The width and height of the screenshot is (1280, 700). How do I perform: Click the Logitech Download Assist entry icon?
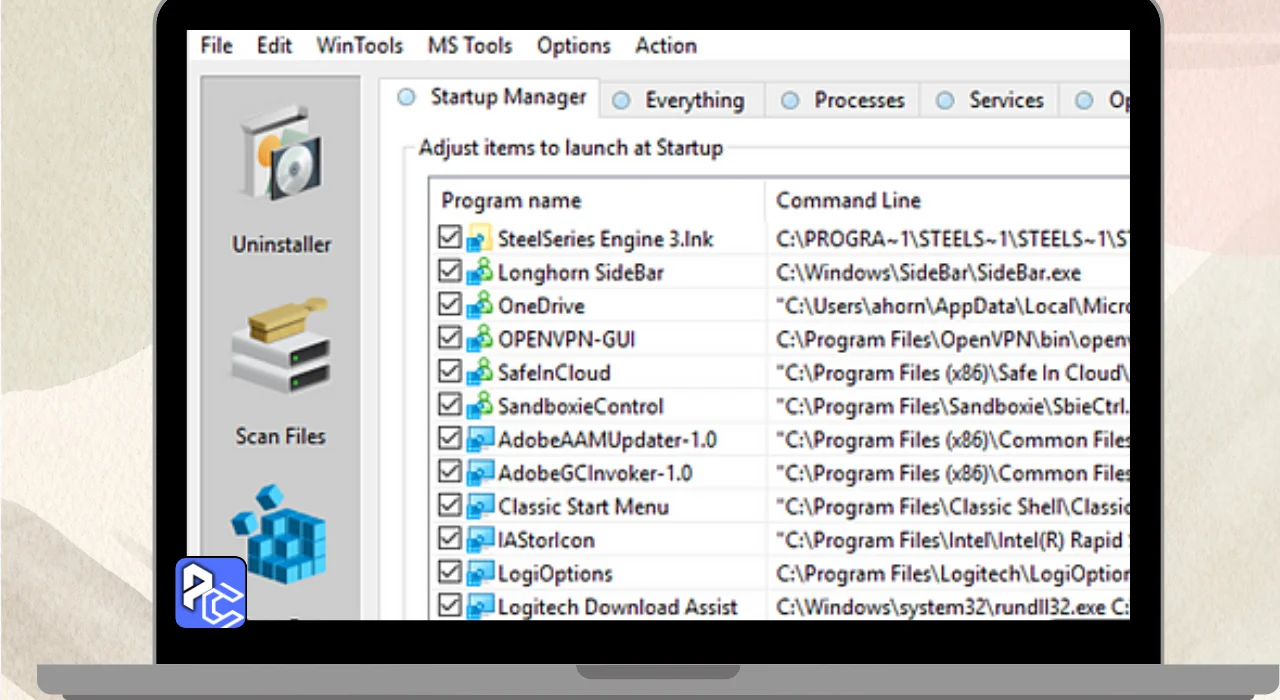click(480, 606)
